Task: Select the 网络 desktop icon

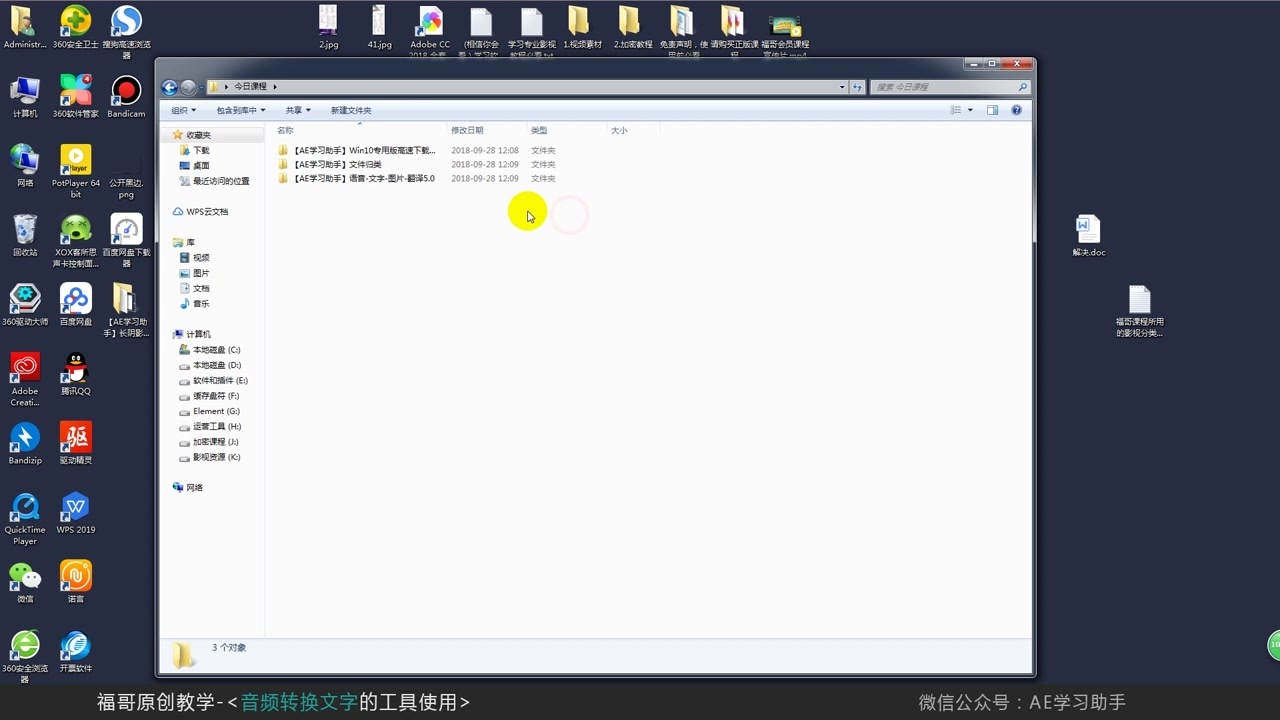Action: click(x=25, y=166)
